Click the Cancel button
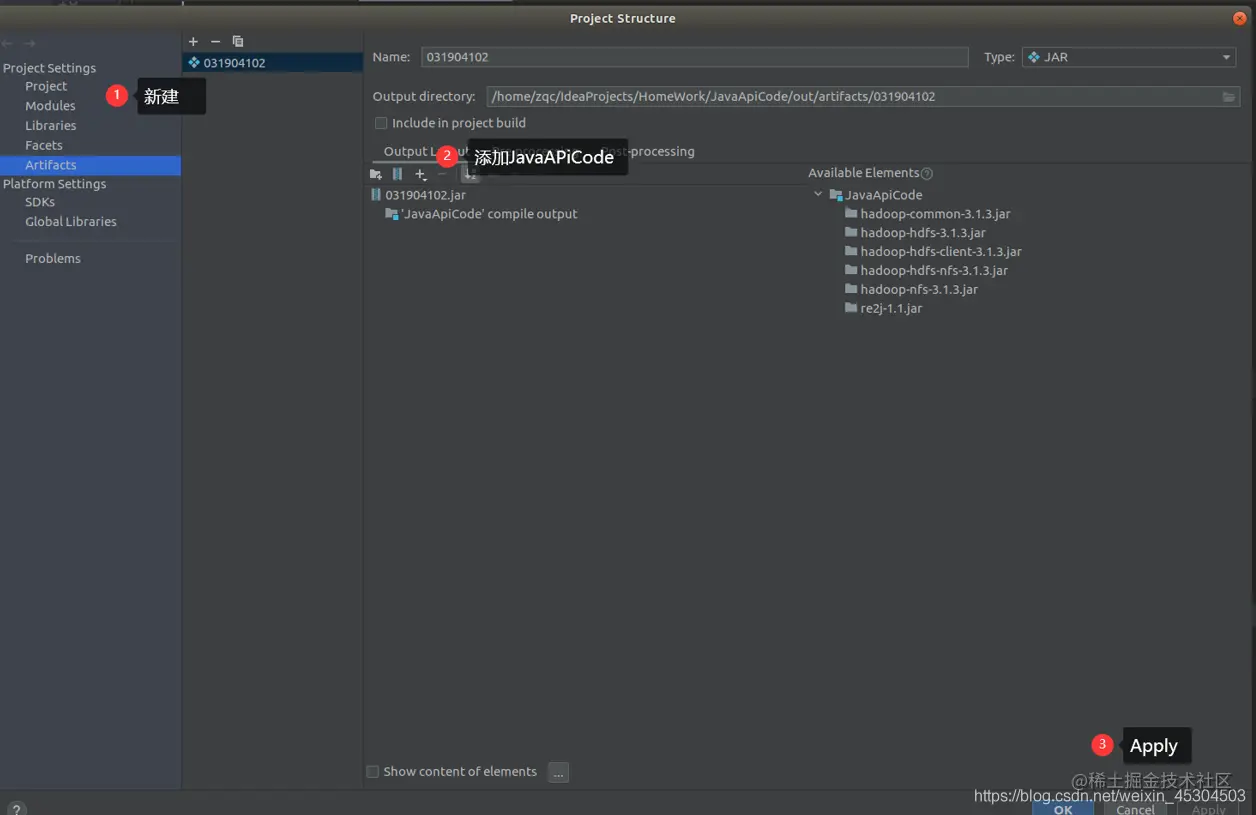 (1135, 808)
